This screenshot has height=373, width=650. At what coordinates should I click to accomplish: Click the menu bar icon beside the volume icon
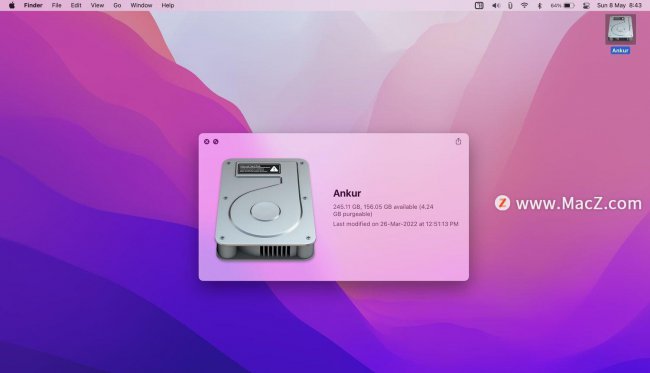click(x=510, y=5)
